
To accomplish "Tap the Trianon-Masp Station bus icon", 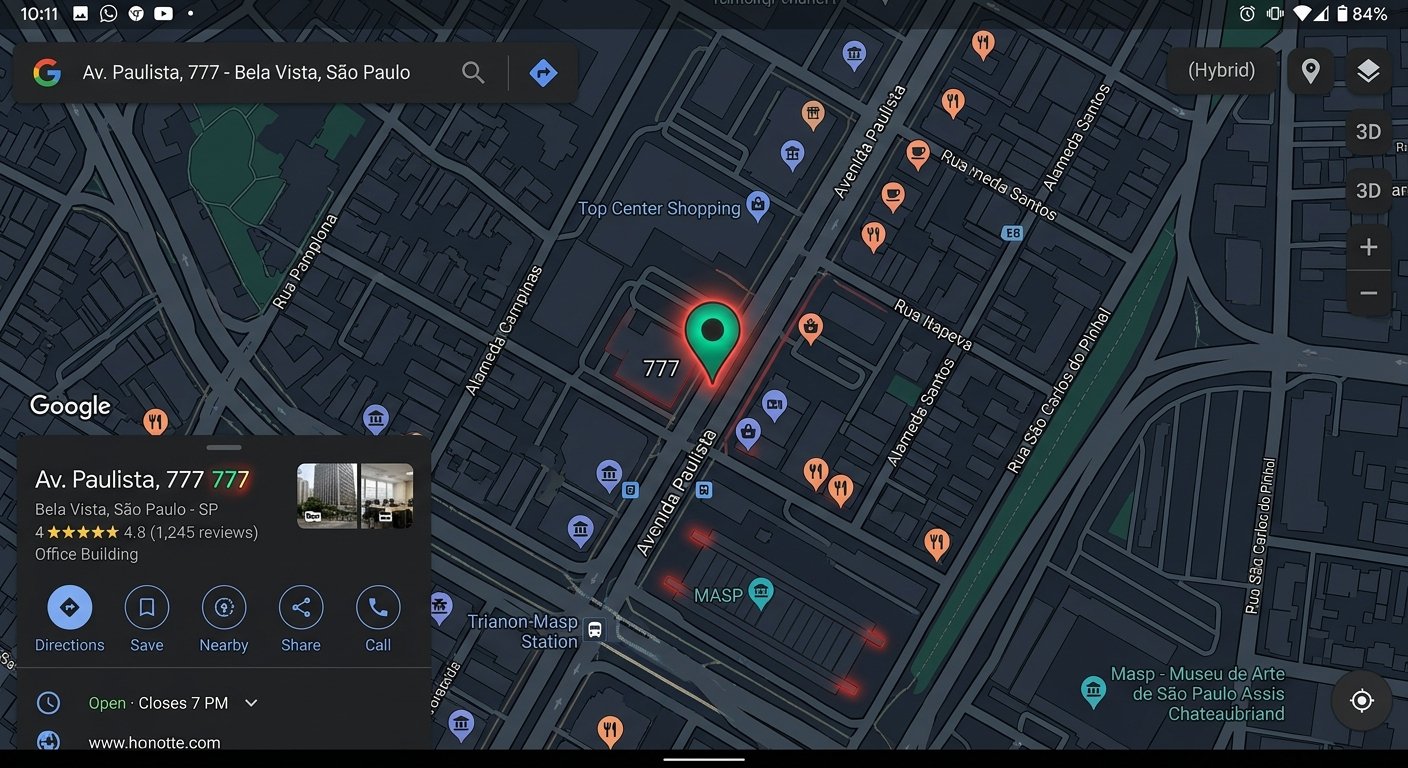I will [x=595, y=630].
